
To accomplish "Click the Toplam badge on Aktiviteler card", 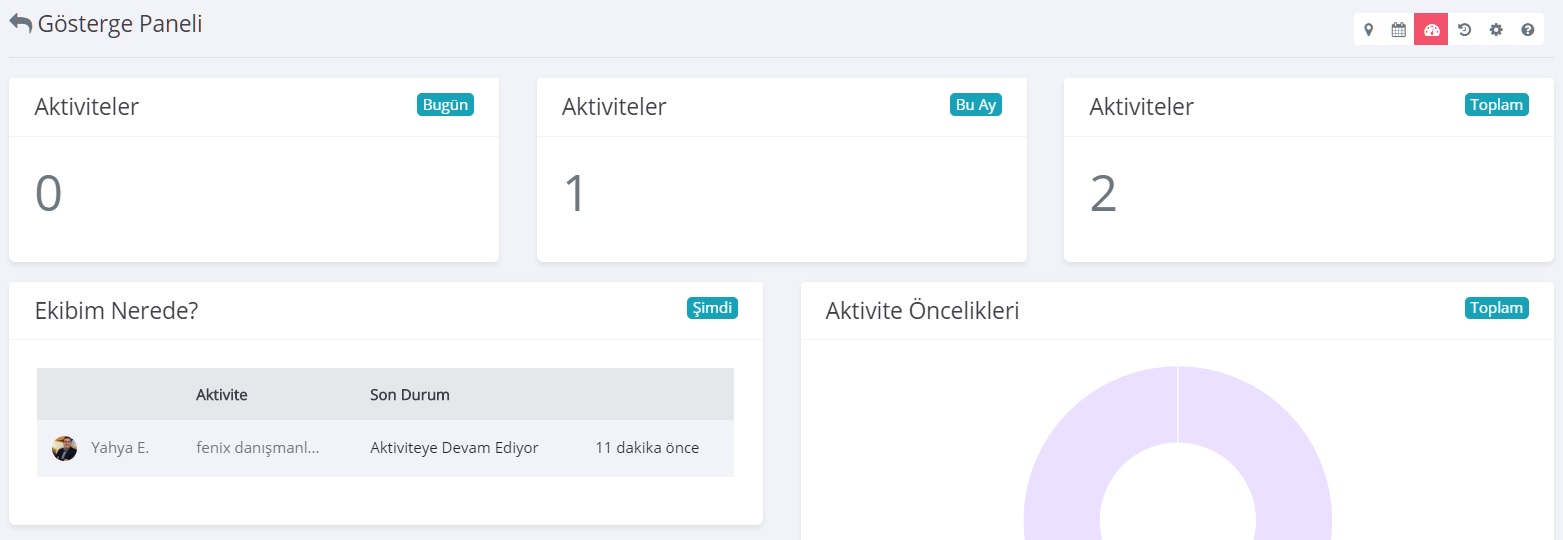I will pos(1496,105).
